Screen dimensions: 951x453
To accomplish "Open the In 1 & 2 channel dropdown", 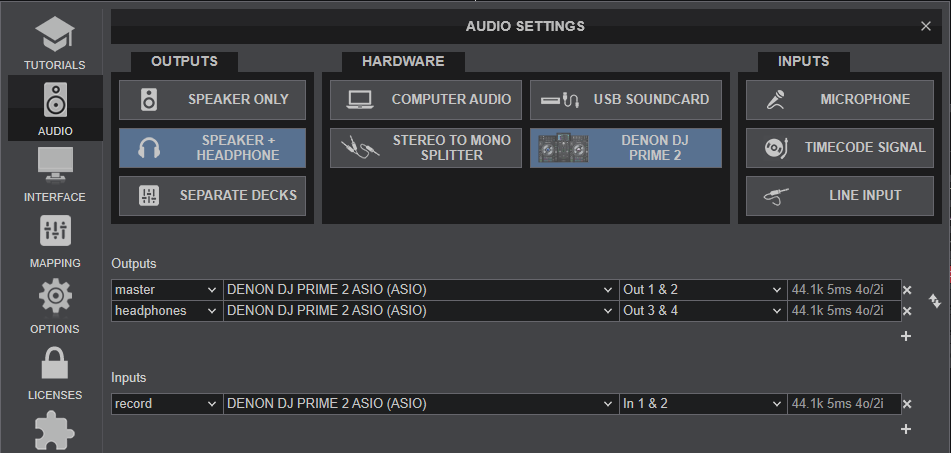I will click(x=702, y=404).
